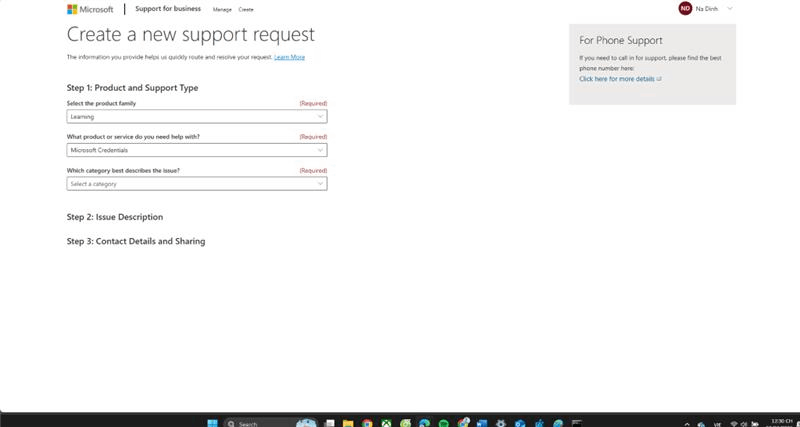This screenshot has height=427, width=800.
Task: Open Outlook from the taskbar
Action: coord(520,423)
